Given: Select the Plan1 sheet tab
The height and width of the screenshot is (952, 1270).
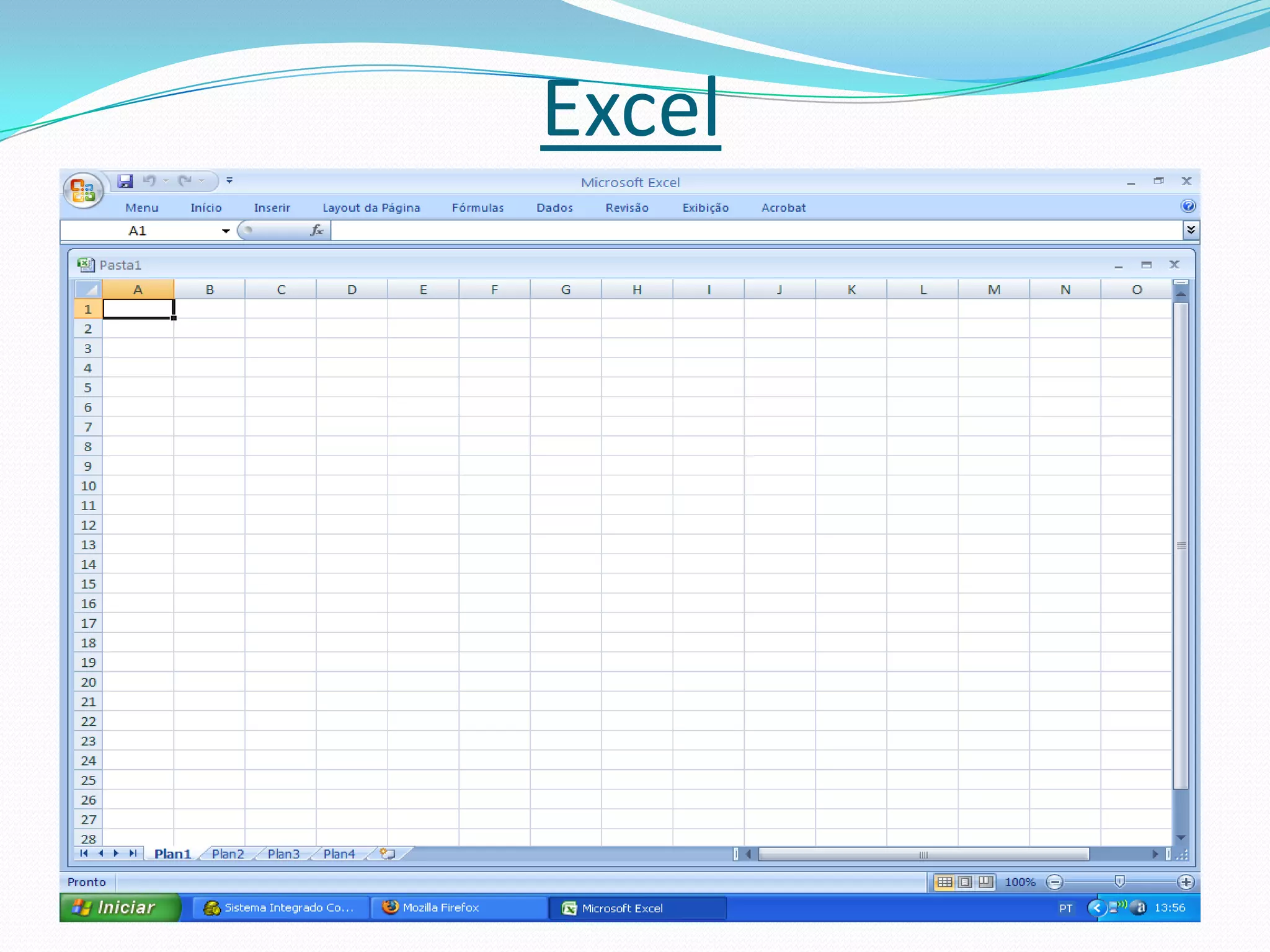Looking at the screenshot, I should point(172,854).
